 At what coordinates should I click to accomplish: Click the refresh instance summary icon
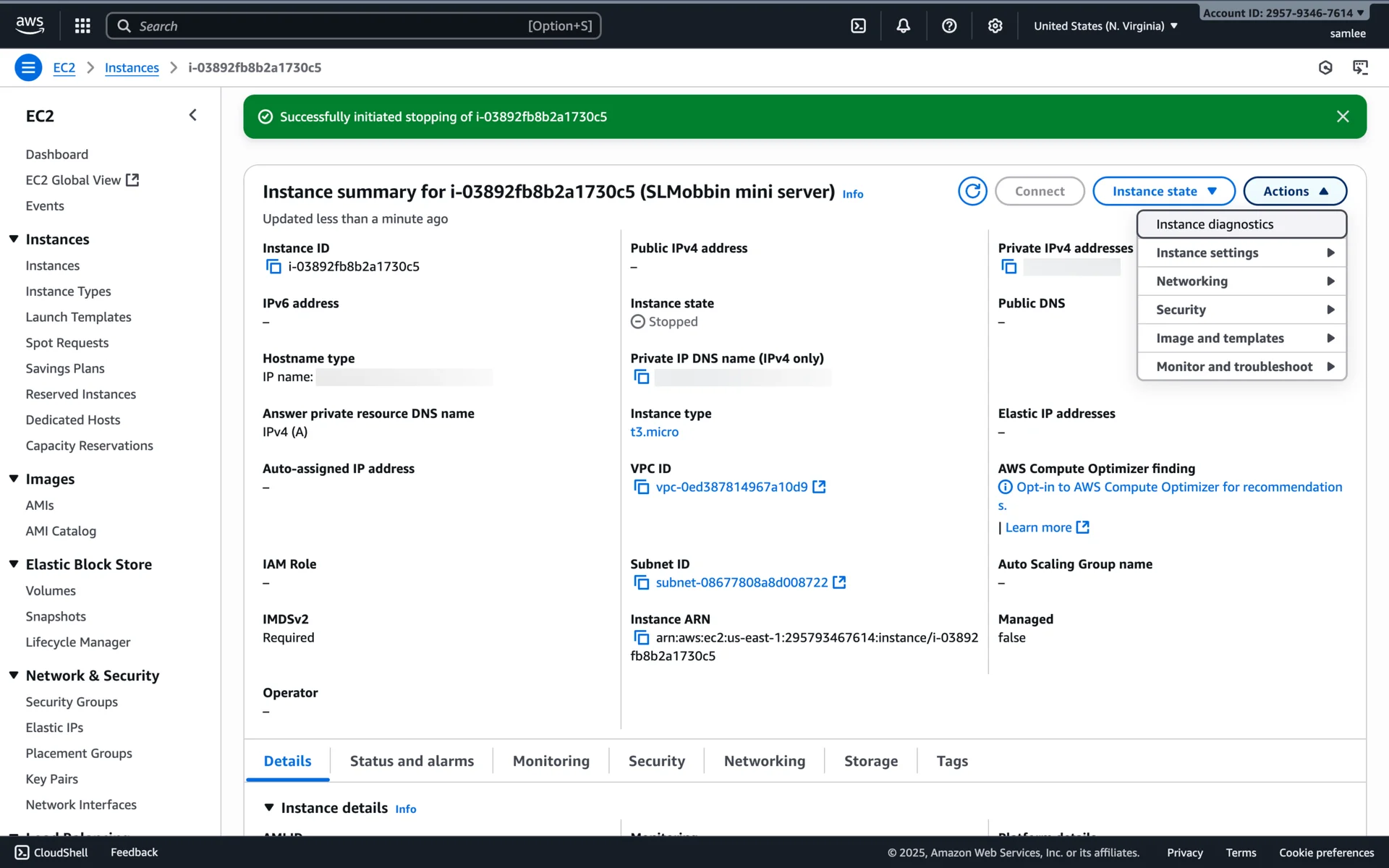coord(972,191)
